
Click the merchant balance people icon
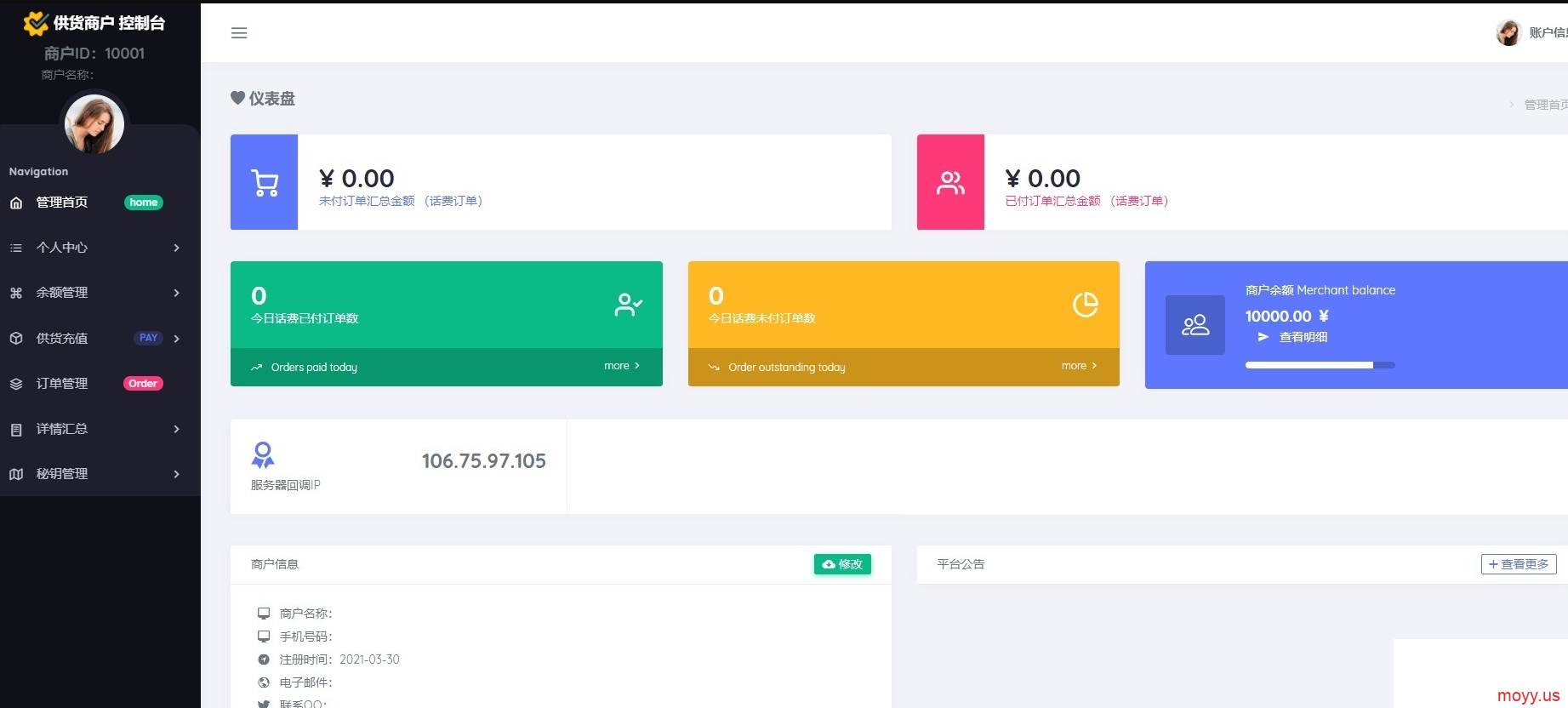pyautogui.click(x=1195, y=325)
